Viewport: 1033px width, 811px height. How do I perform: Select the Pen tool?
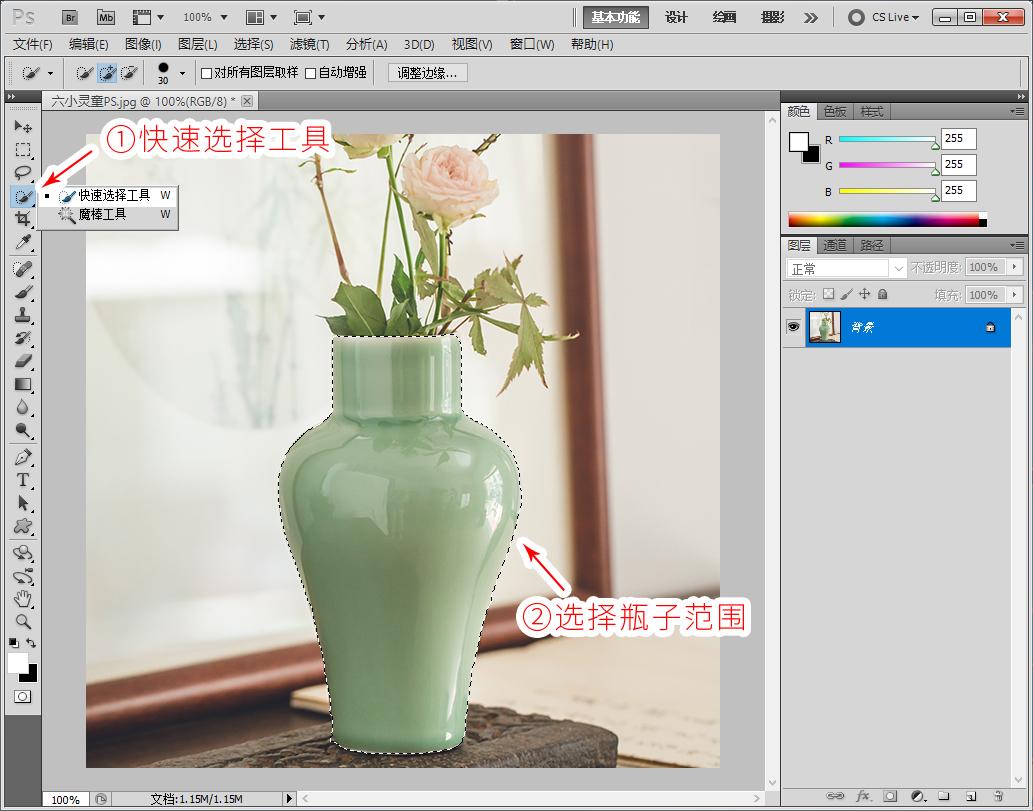coord(22,457)
